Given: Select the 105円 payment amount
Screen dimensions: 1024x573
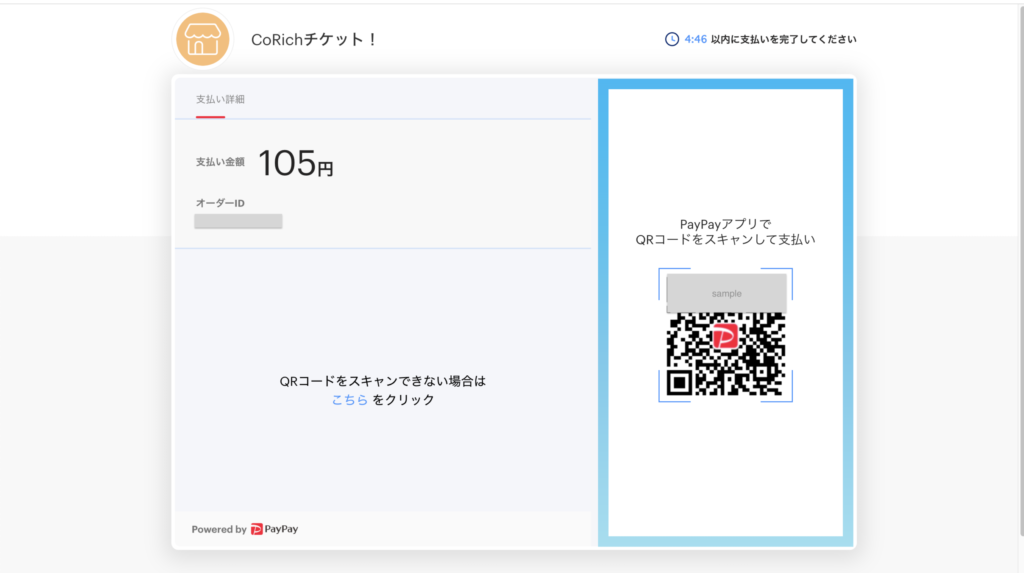Looking at the screenshot, I should coord(295,163).
